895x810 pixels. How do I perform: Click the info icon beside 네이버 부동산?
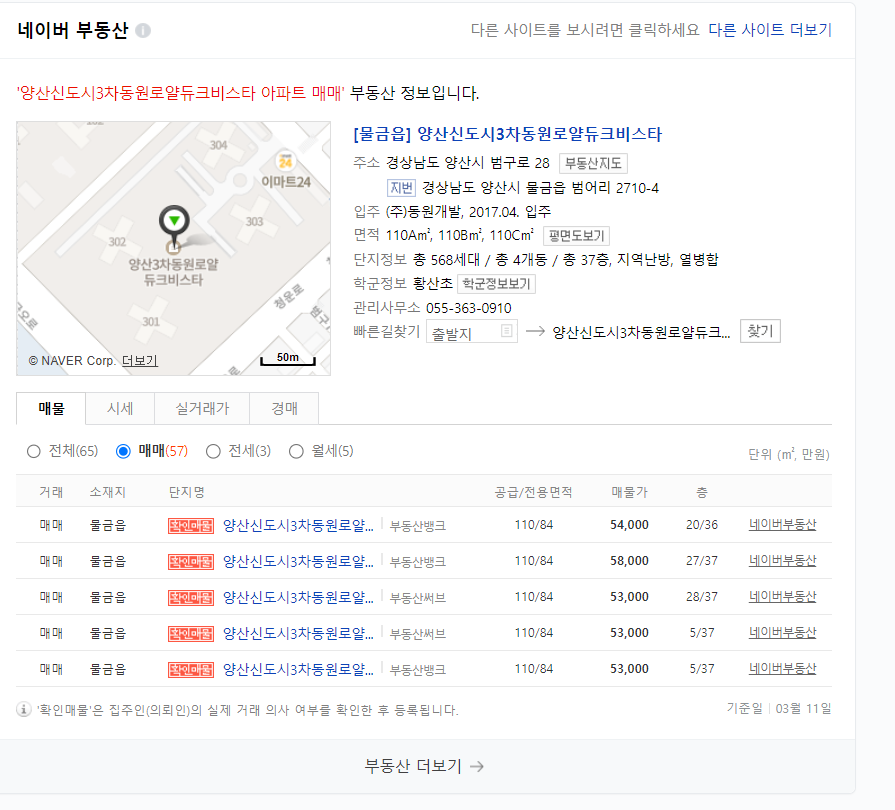tap(143, 30)
